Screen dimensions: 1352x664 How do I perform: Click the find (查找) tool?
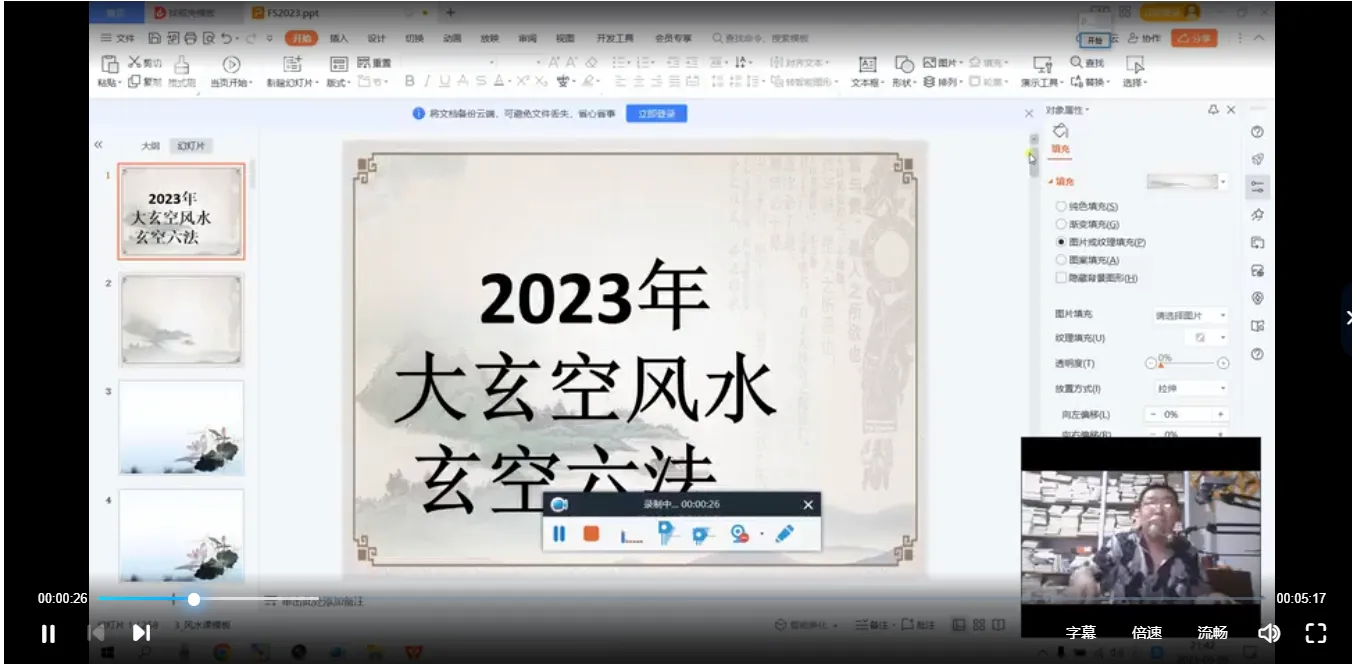(x=1089, y=62)
